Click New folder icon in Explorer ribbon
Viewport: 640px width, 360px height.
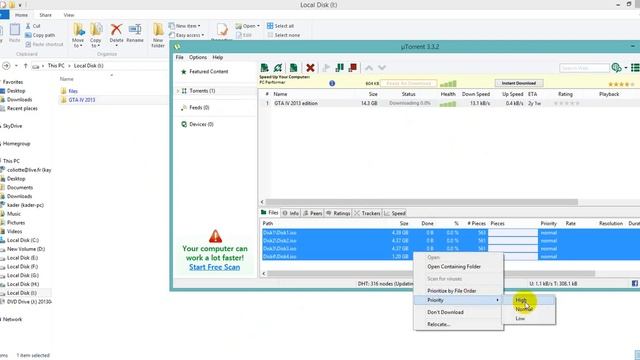(158, 35)
